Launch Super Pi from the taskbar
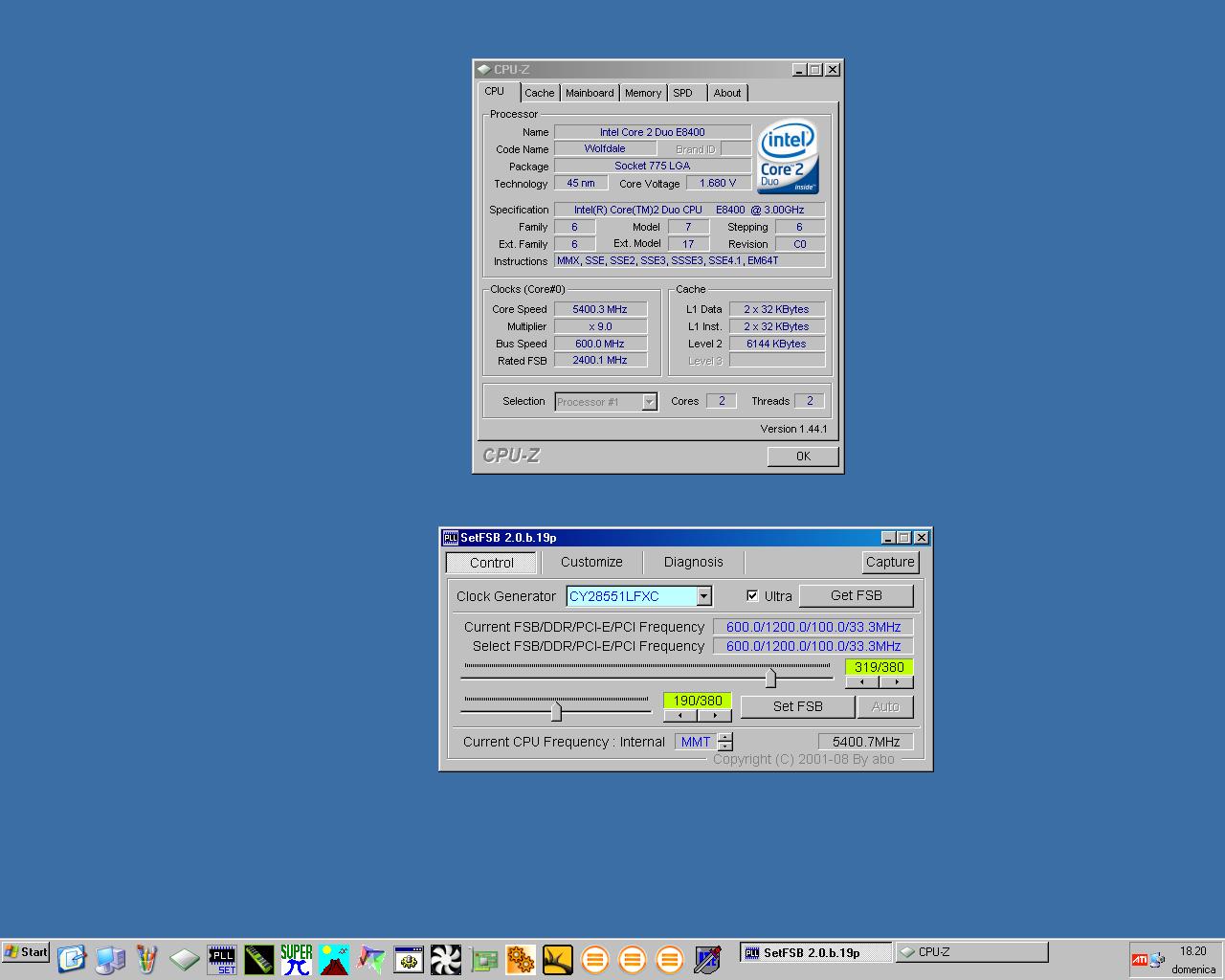The image size is (1225, 980). 297,959
